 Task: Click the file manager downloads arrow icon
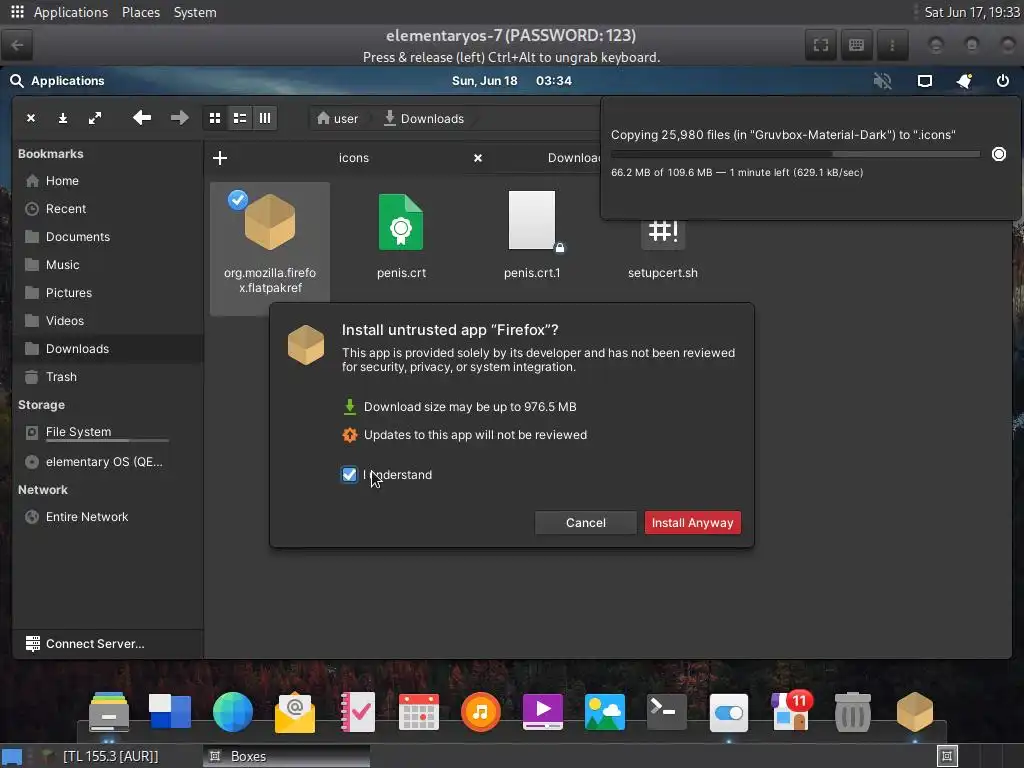click(63, 118)
